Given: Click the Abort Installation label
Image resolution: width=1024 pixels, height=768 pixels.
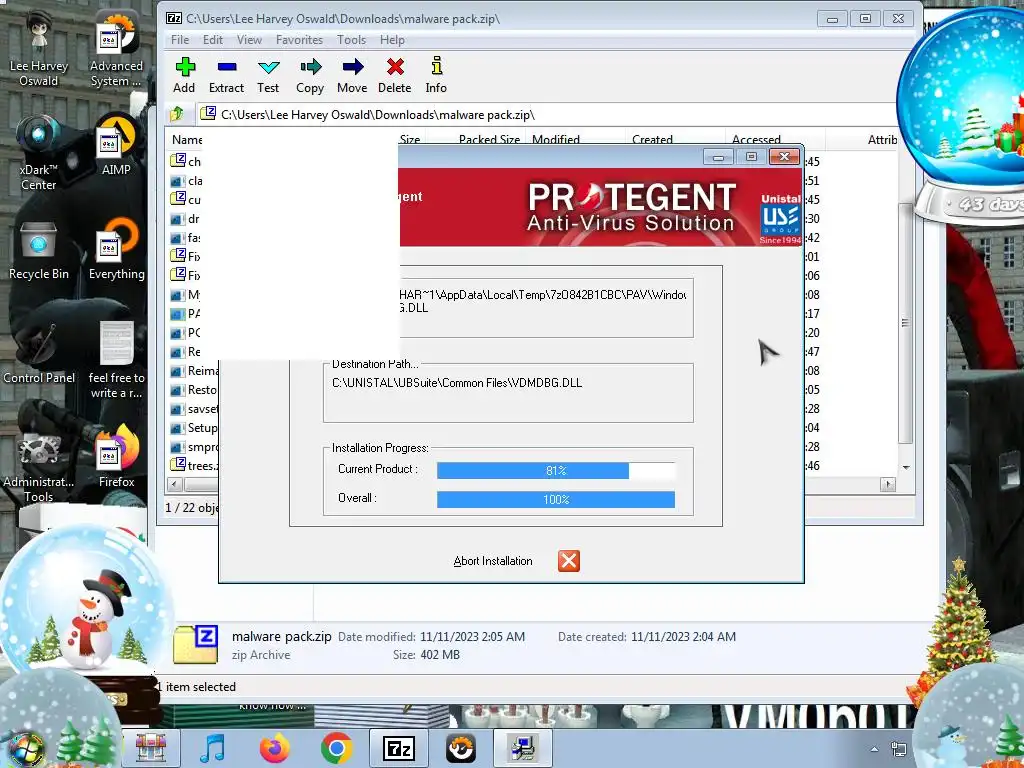Looking at the screenshot, I should click(x=493, y=561).
